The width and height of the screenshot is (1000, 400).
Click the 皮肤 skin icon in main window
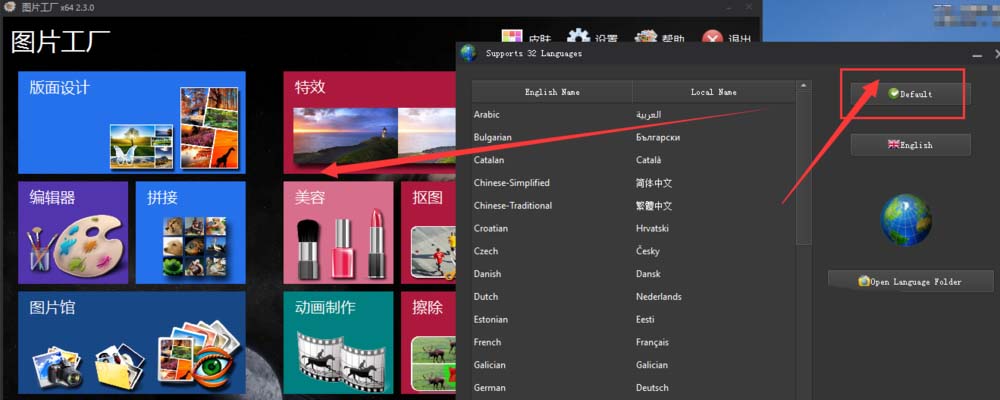click(x=511, y=37)
